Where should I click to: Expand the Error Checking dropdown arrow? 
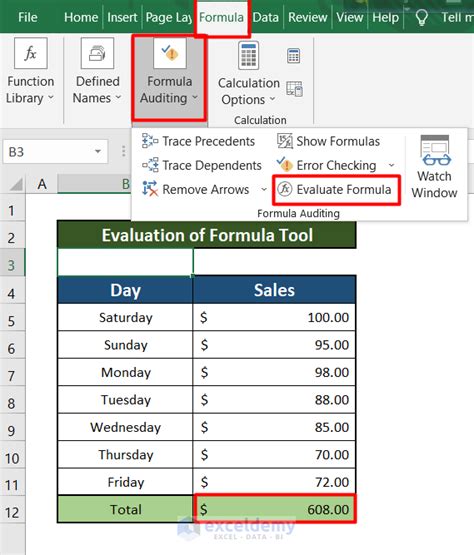coord(391,165)
